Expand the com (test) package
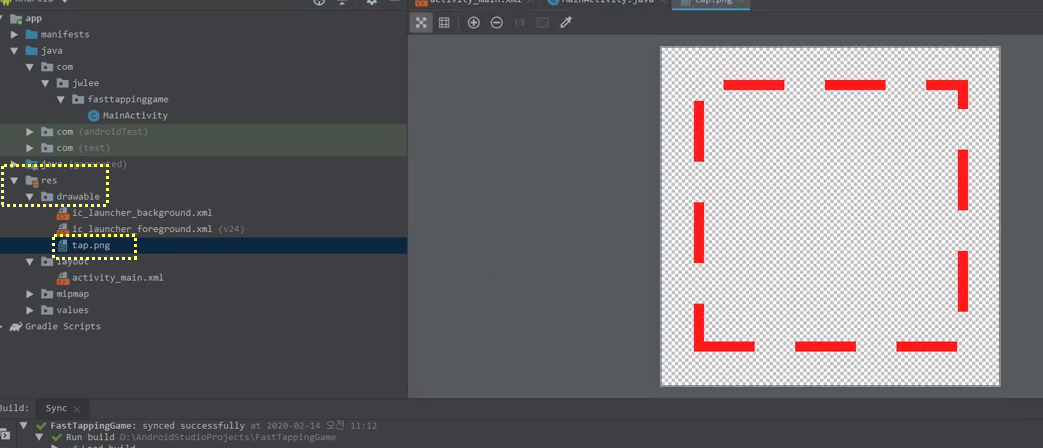The width and height of the screenshot is (1043, 448). point(30,148)
